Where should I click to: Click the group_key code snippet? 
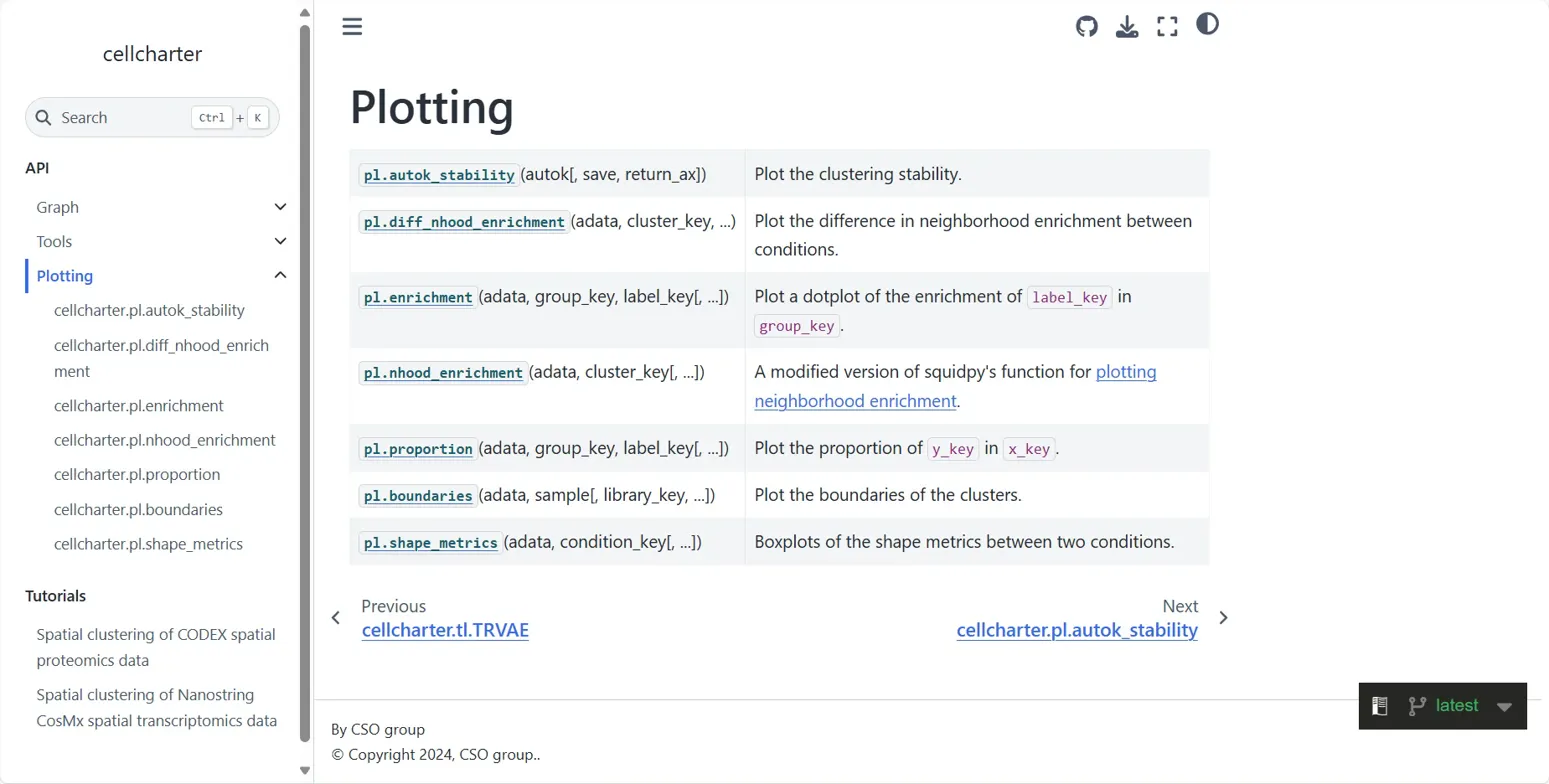[797, 326]
